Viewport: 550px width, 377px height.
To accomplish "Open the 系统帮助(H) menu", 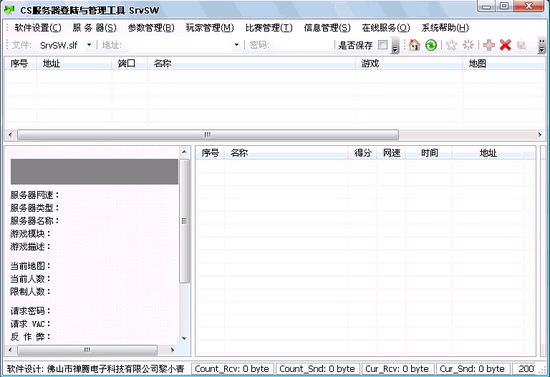I will [445, 28].
